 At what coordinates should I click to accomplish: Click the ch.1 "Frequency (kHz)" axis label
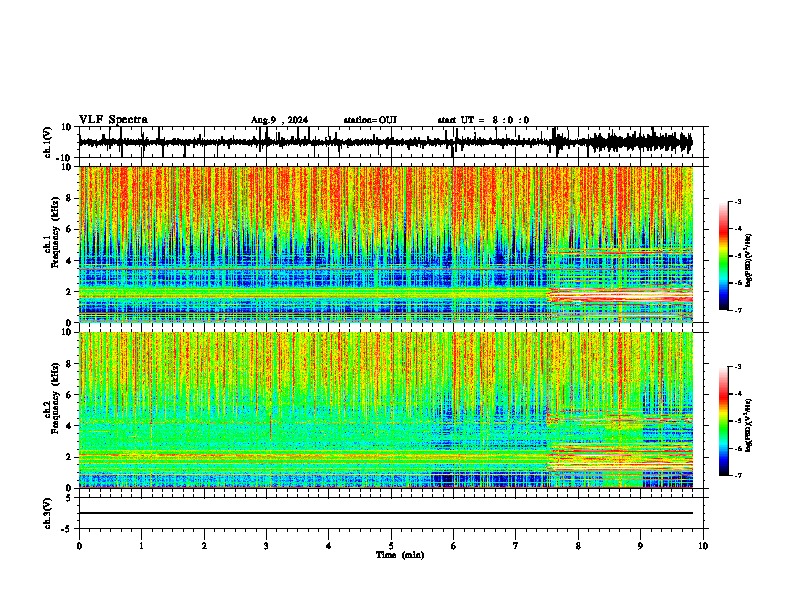tap(55, 232)
